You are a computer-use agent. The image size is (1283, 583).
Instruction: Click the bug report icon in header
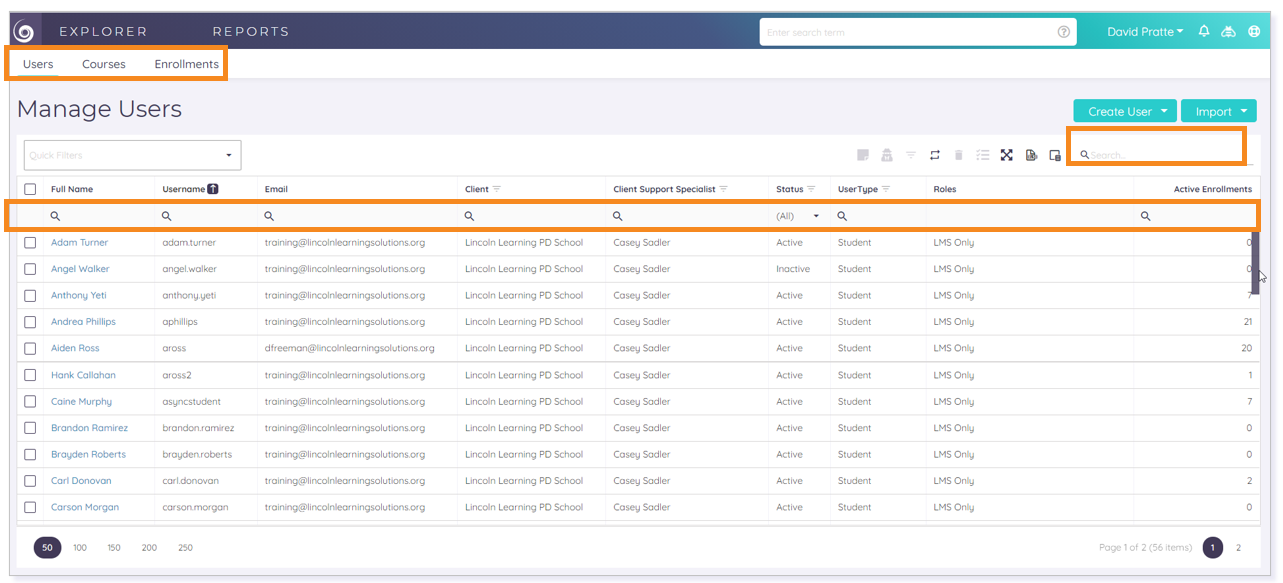(1229, 32)
